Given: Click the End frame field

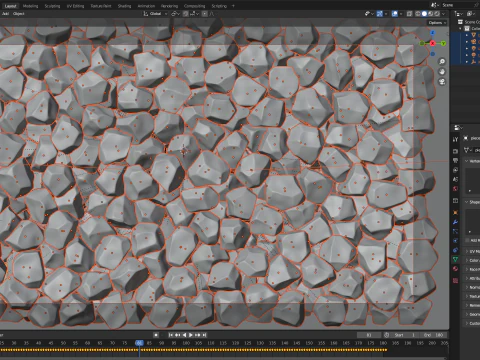Looking at the screenshot, I should [x=434, y=335].
